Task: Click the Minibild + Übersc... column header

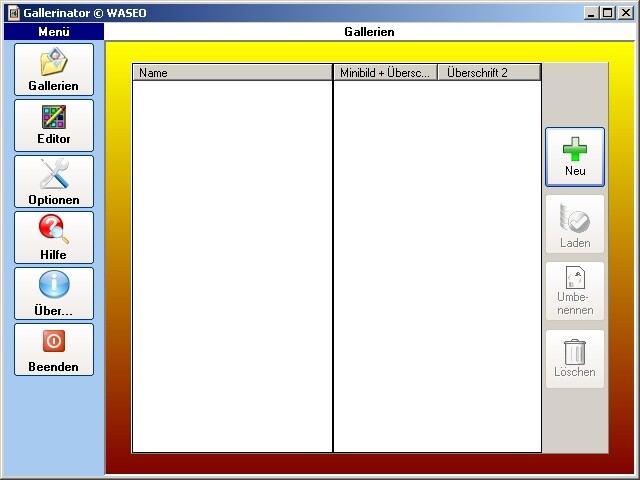Action: pos(385,73)
